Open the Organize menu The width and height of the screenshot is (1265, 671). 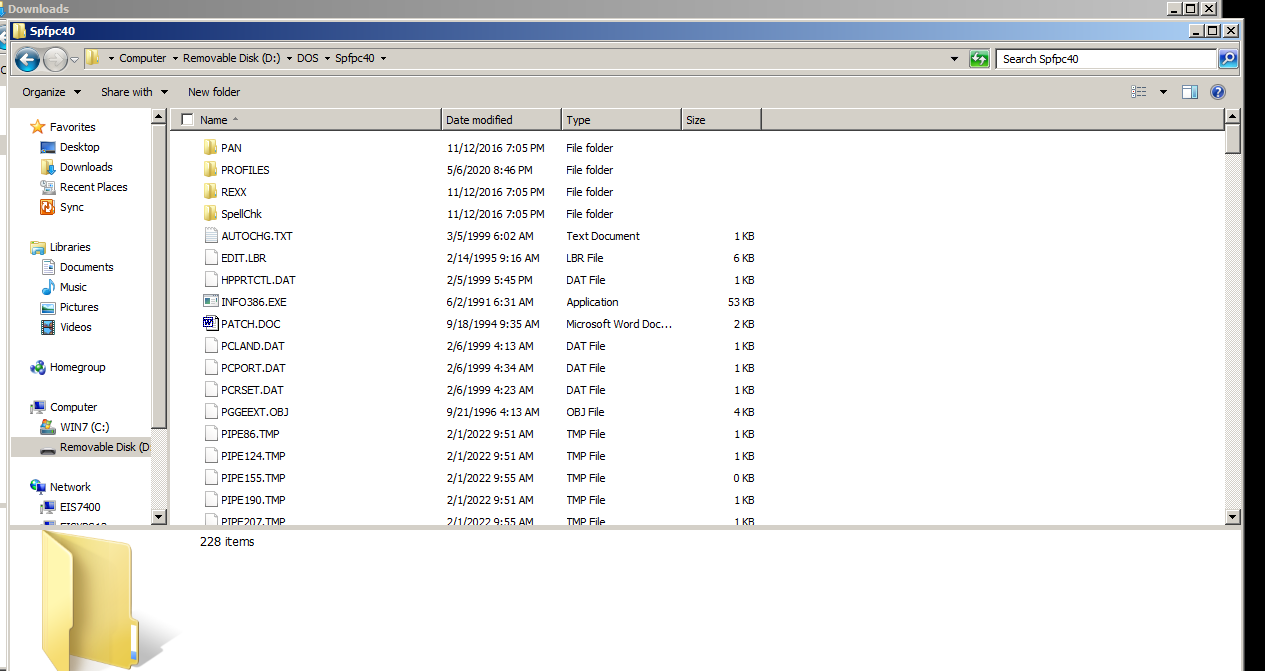pos(52,92)
